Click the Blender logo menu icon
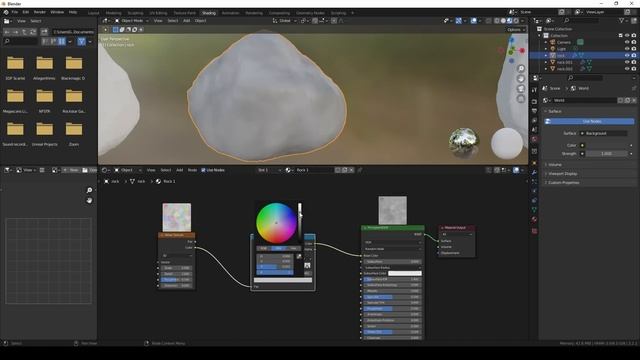Screen dimensions: 640x360 [6, 12]
